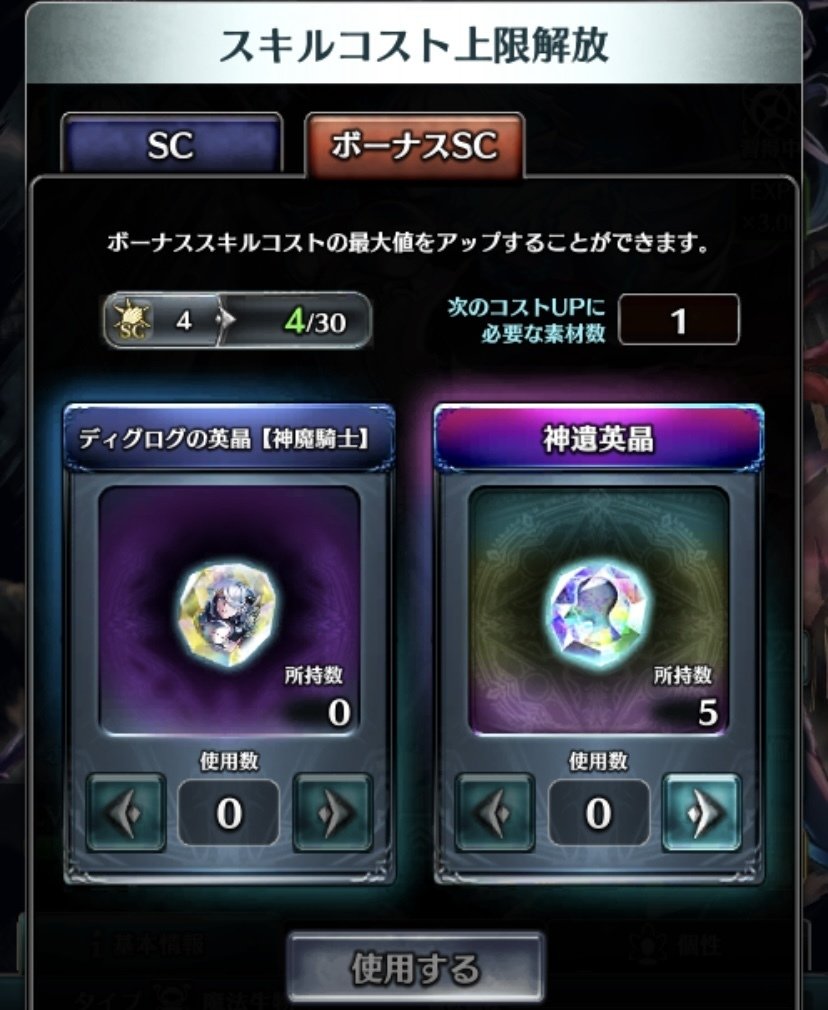Click the ディグログの英晶 owned count of 0

339,712
